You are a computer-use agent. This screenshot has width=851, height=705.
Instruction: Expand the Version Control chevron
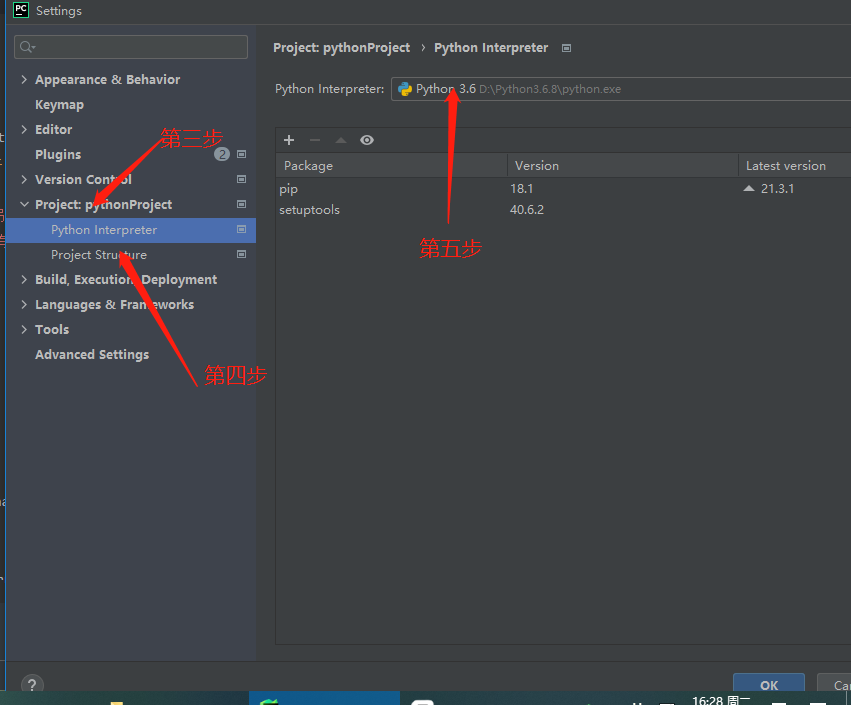click(24, 179)
